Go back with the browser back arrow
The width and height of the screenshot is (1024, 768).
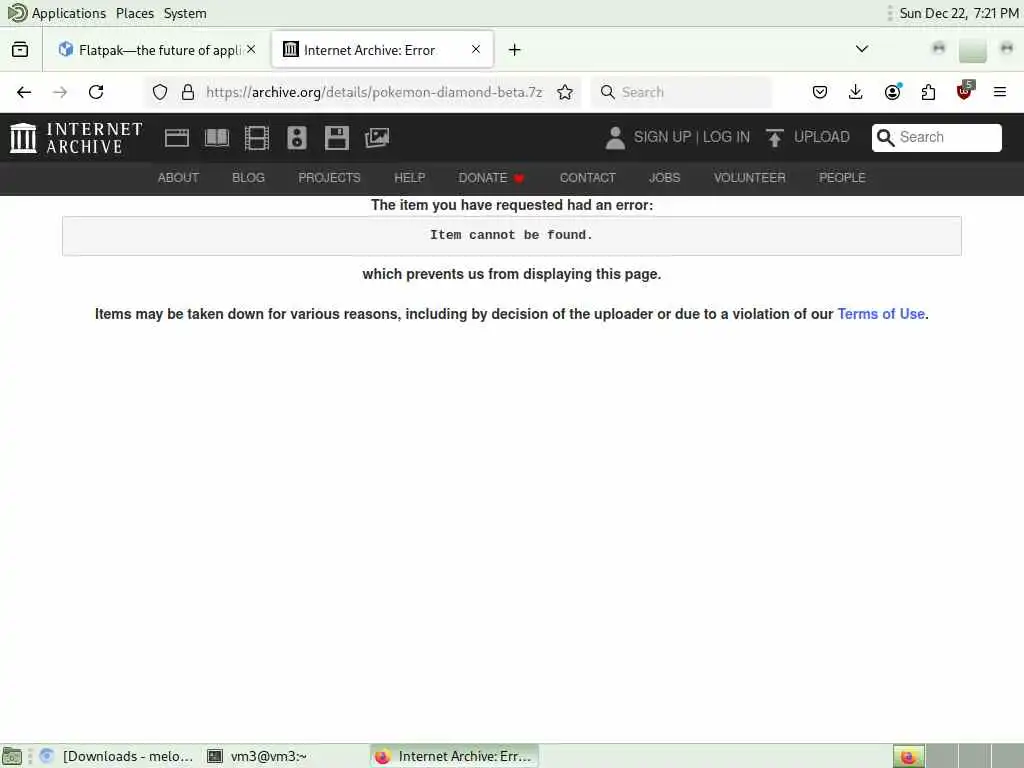(24, 92)
